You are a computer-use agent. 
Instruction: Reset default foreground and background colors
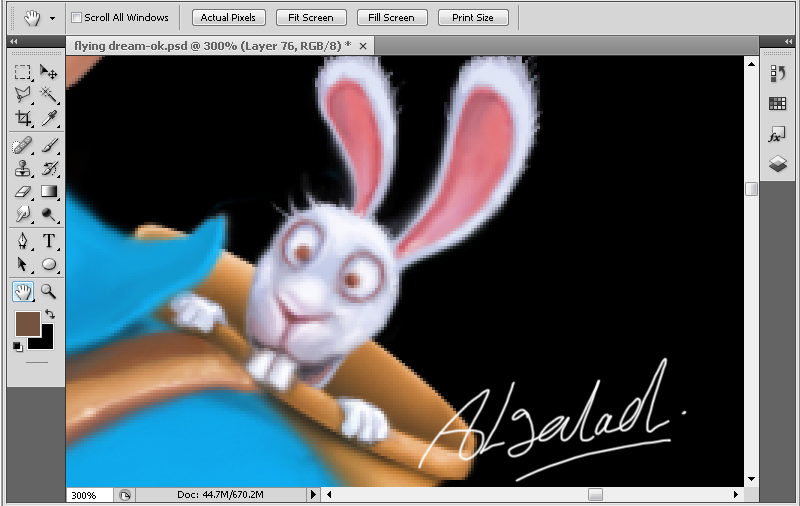tap(17, 347)
